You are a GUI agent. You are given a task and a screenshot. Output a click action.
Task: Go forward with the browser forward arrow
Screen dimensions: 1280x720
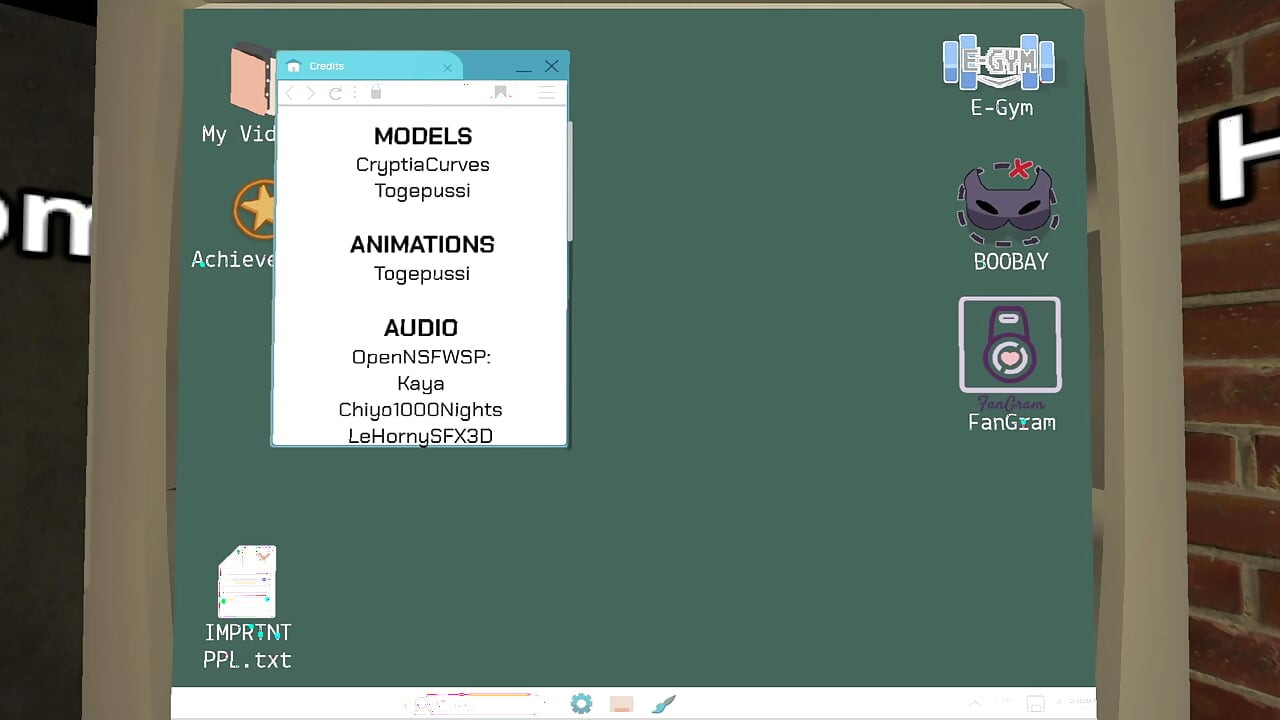pyautogui.click(x=311, y=93)
